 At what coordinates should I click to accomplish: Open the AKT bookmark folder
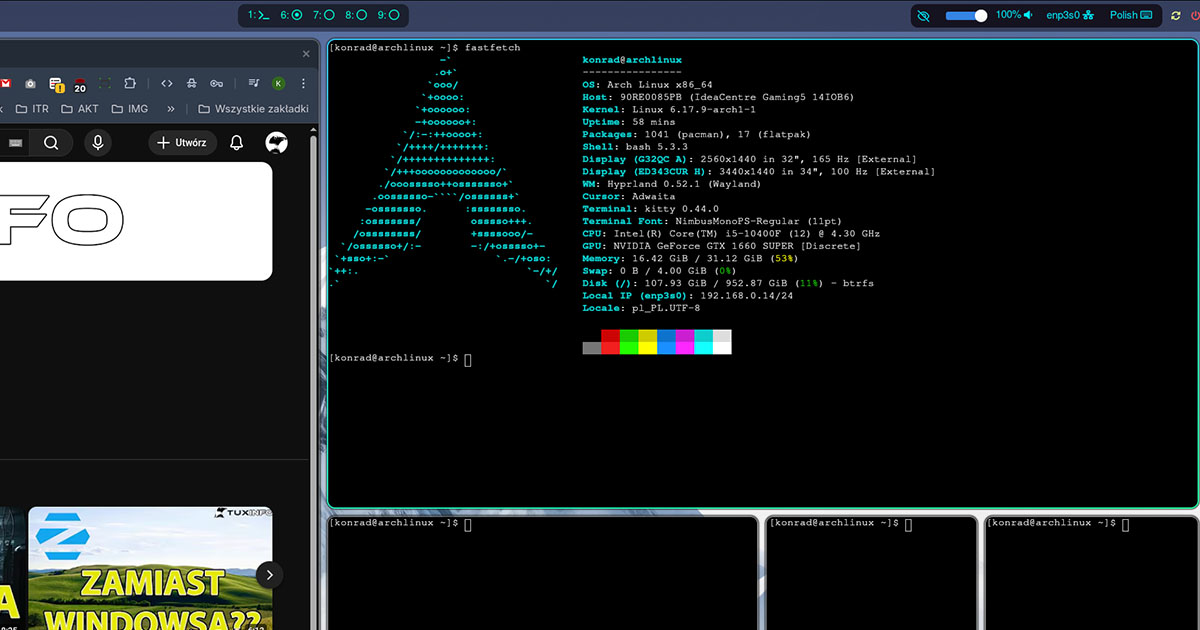tap(80, 109)
